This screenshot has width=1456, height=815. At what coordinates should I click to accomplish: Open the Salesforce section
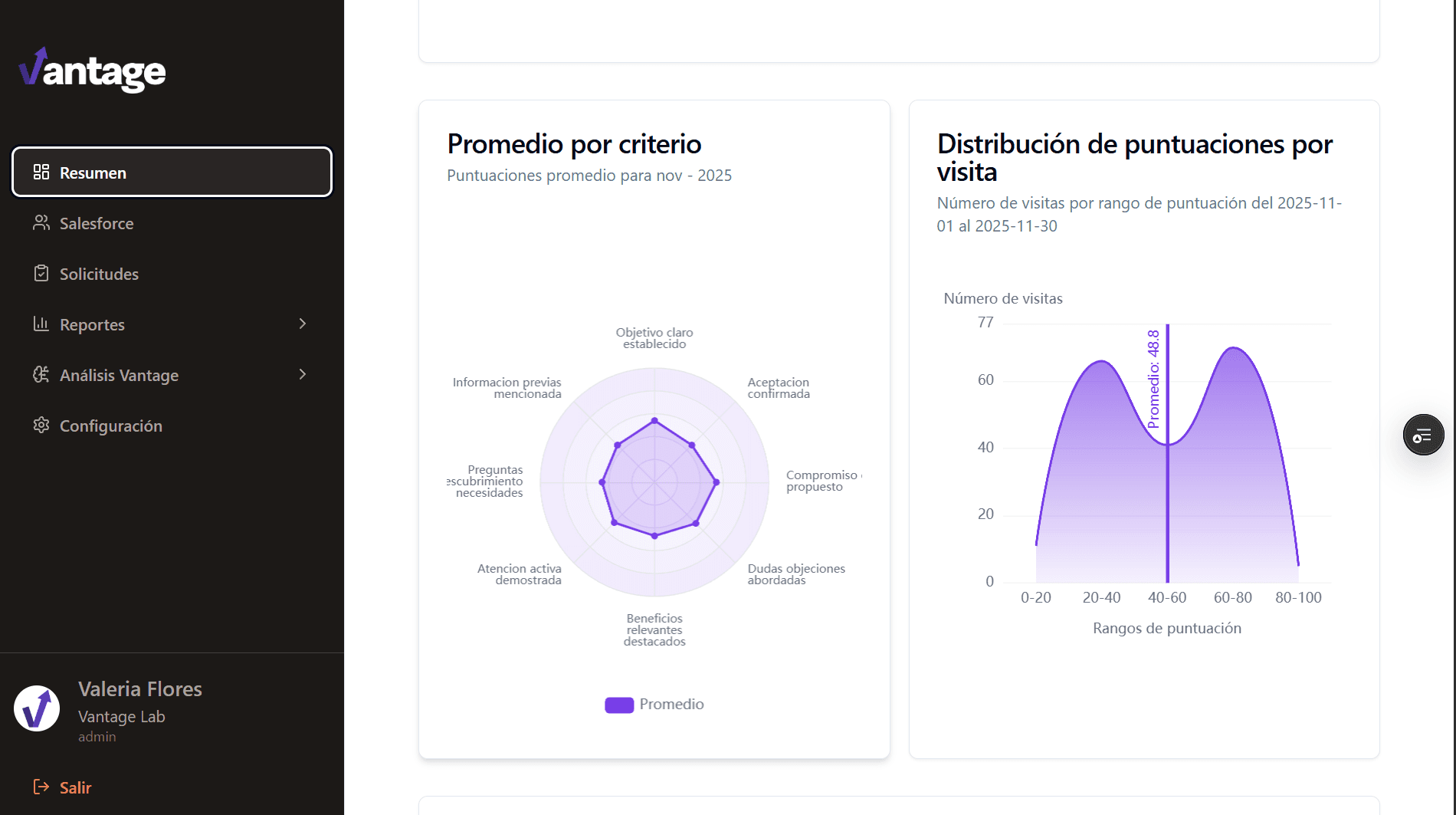tap(96, 223)
